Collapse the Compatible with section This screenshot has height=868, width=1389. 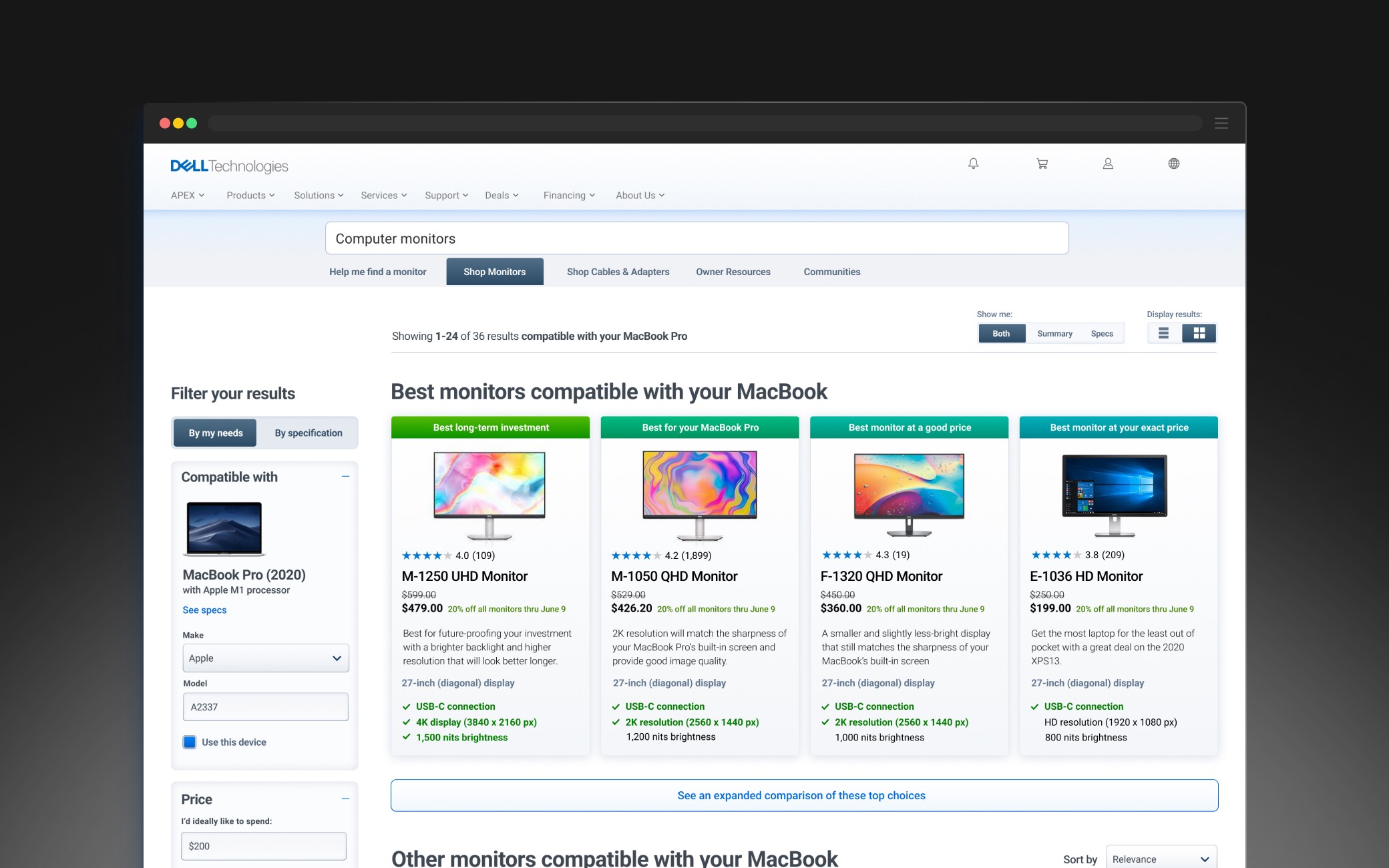coord(345,477)
